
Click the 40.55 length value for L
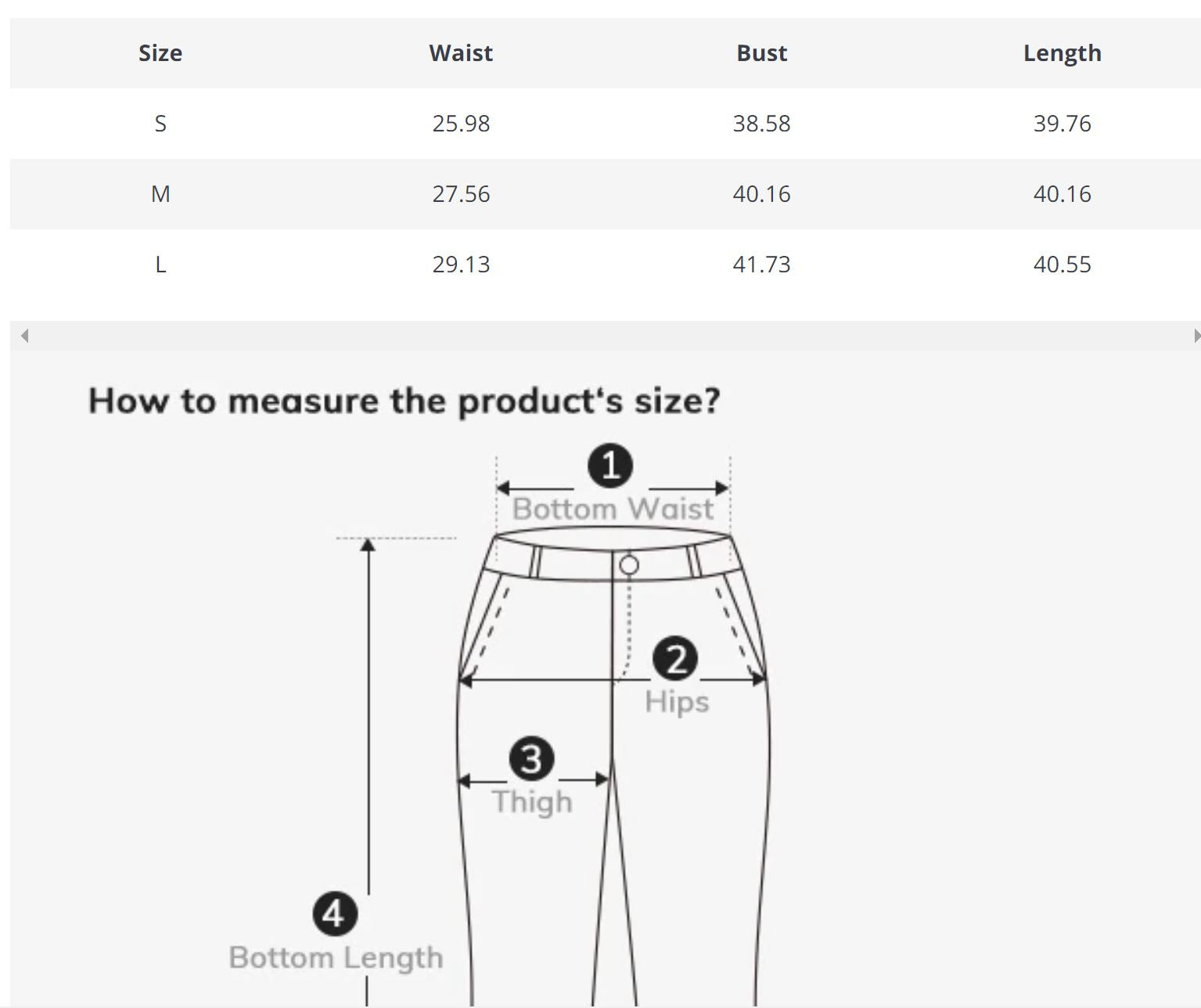(x=1062, y=265)
